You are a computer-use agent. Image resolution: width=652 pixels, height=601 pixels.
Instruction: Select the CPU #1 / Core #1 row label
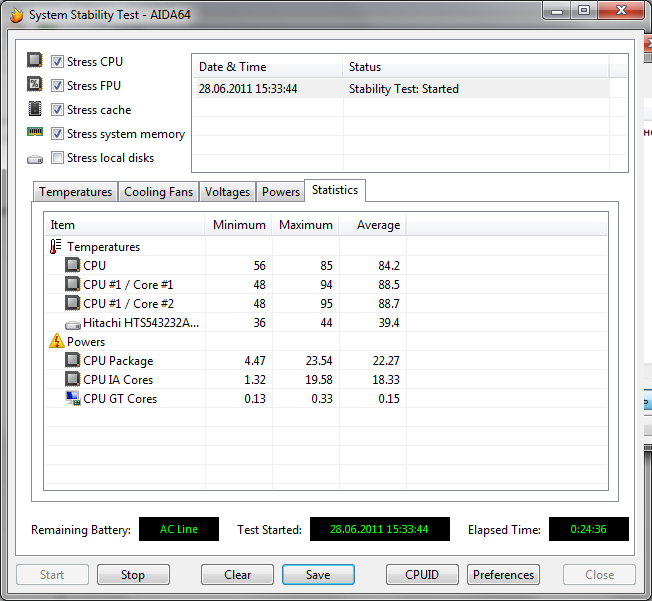128,284
